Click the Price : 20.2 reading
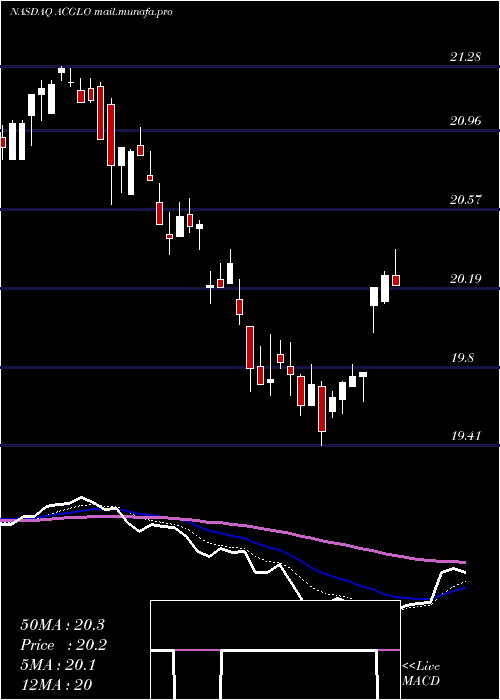 coord(63,645)
